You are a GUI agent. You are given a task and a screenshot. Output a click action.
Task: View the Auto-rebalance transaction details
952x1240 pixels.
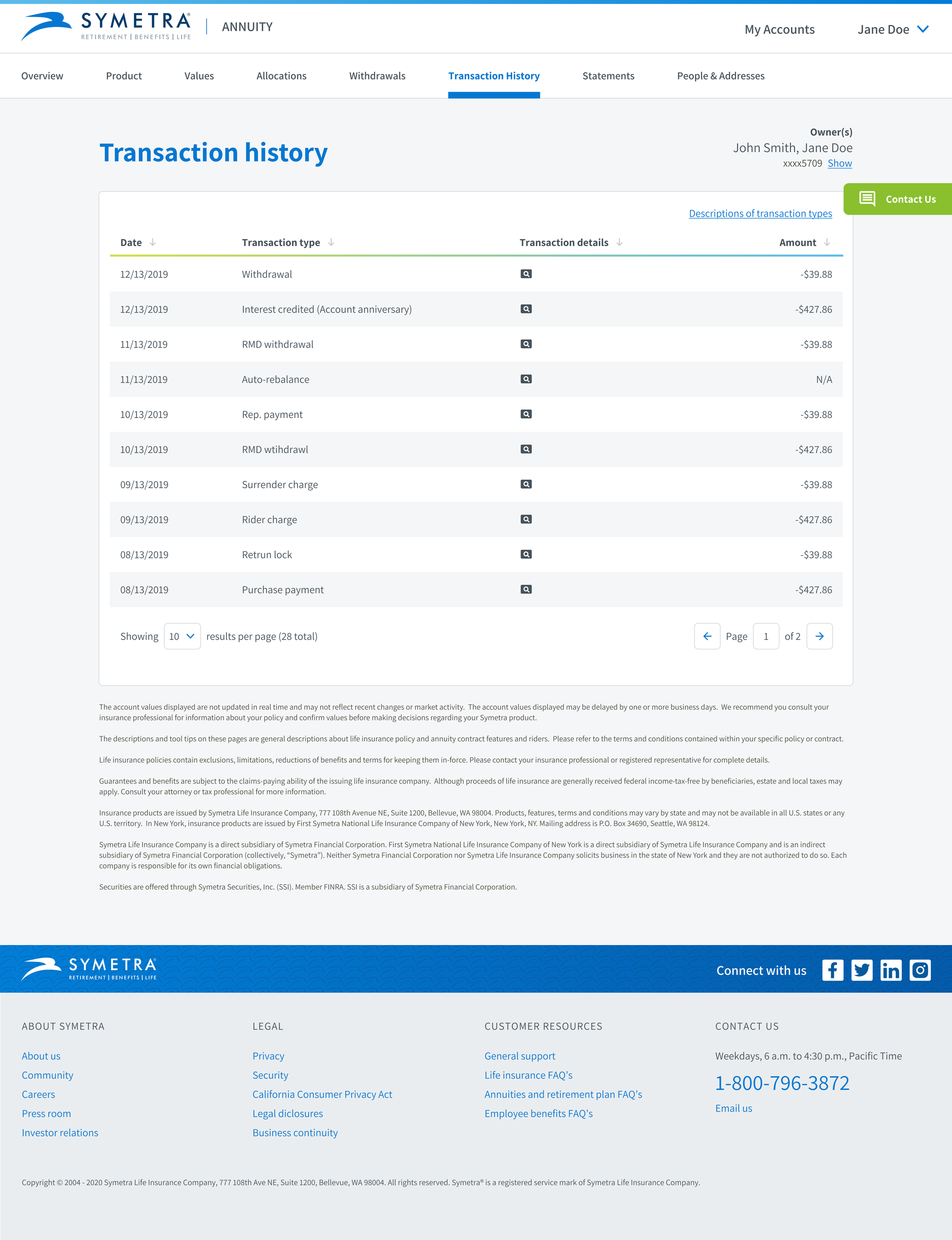point(526,379)
